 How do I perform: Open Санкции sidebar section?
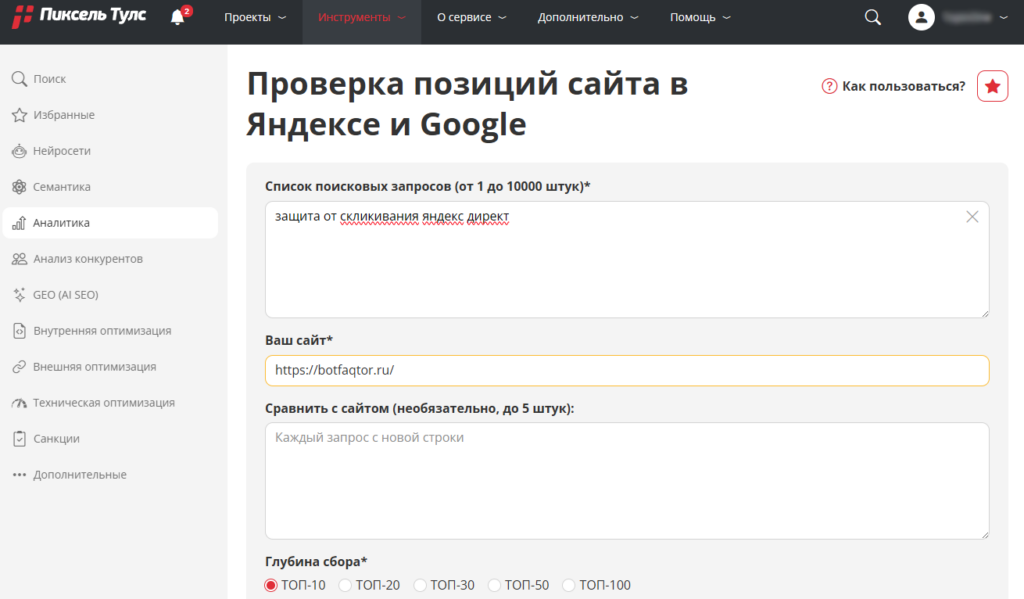(x=56, y=438)
